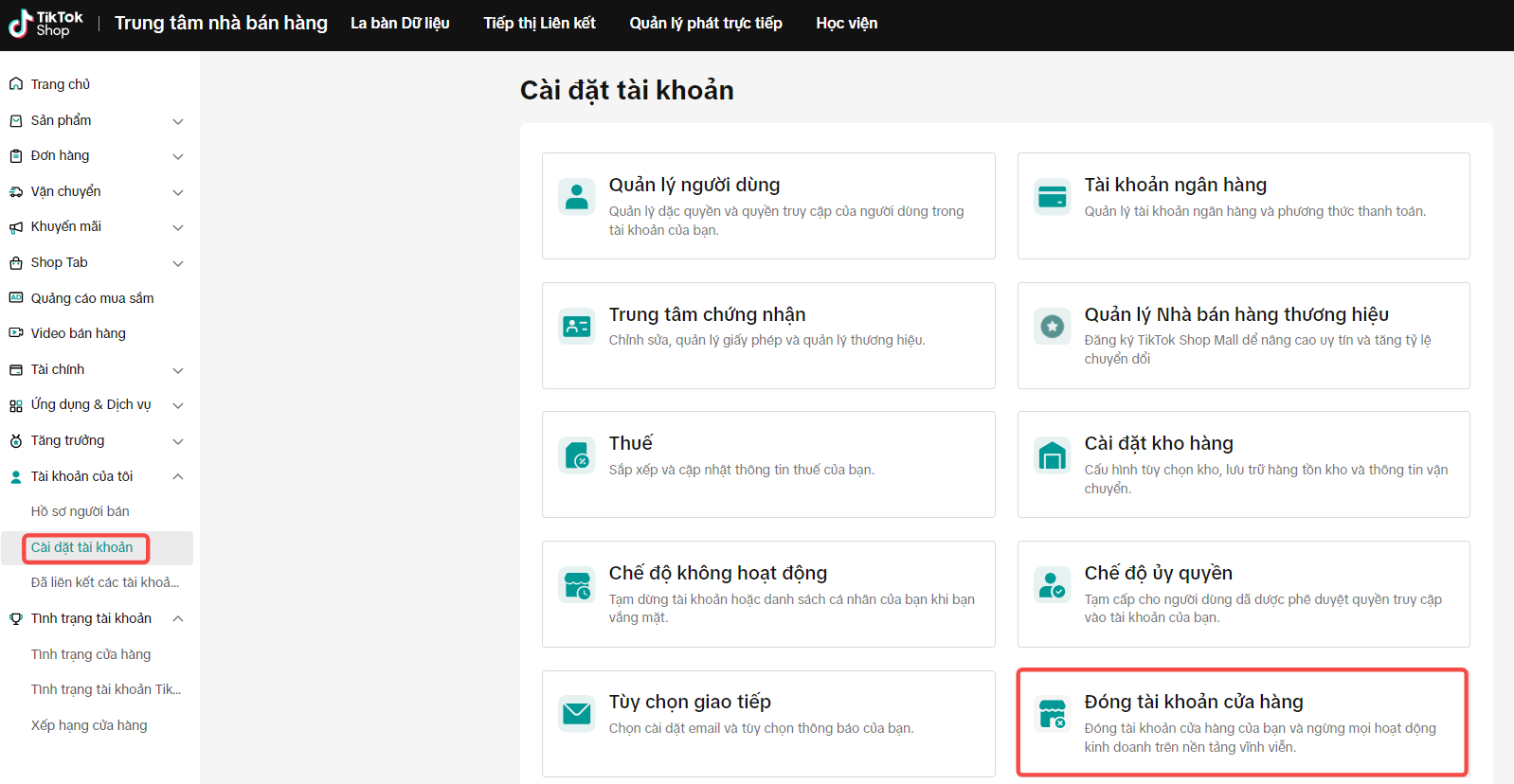Open Xếp hạng cửa hàng submenu item

(88, 725)
